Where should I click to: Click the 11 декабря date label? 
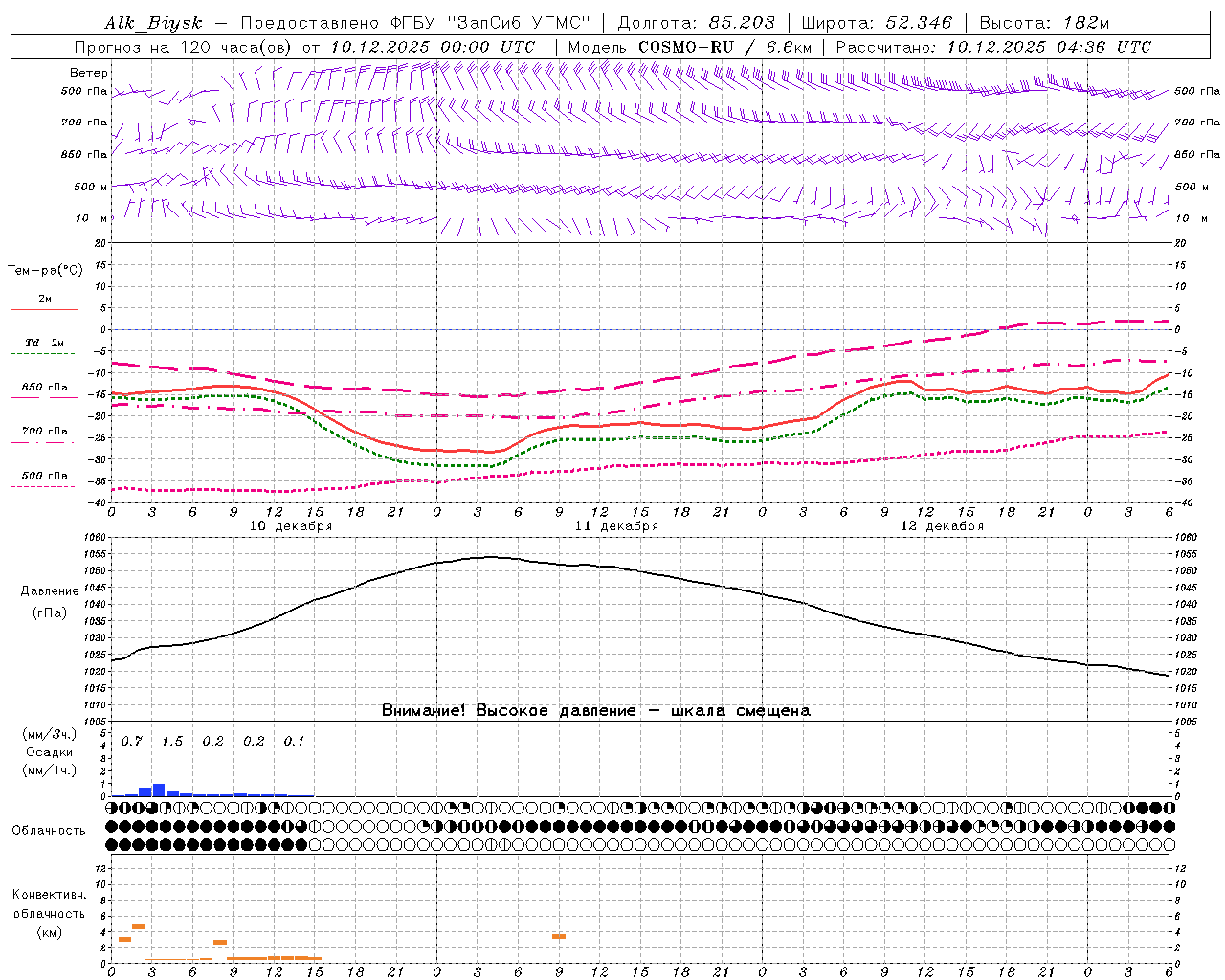point(616,525)
